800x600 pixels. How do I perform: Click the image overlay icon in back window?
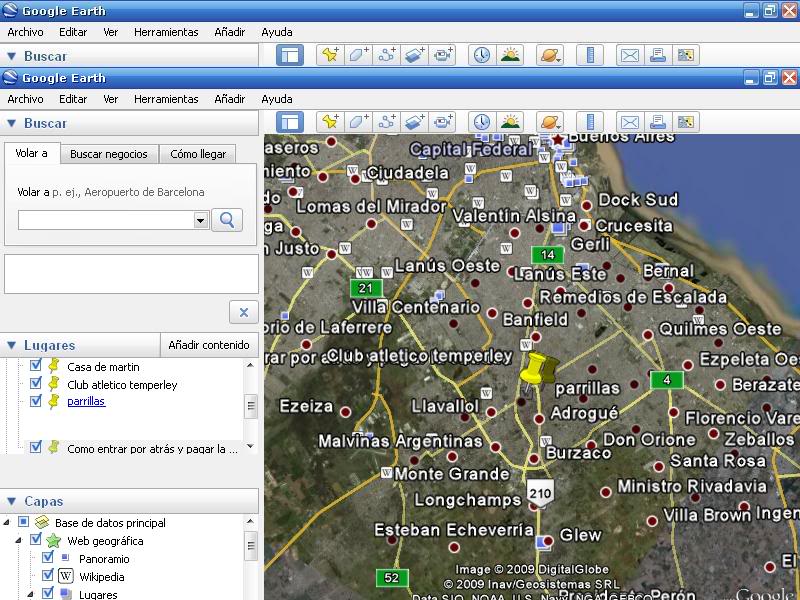414,55
